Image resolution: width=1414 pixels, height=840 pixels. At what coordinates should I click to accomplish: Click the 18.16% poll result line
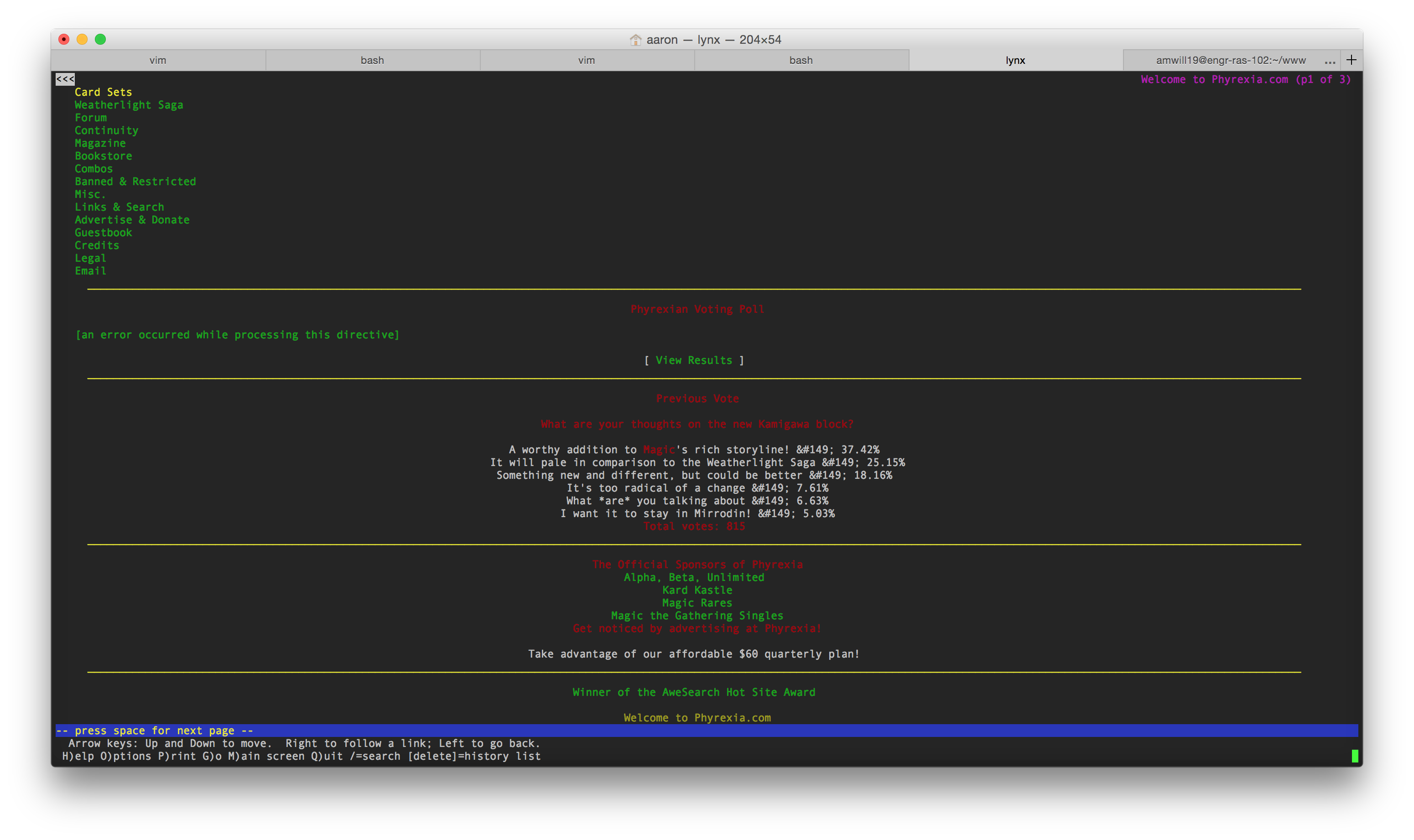(x=694, y=475)
